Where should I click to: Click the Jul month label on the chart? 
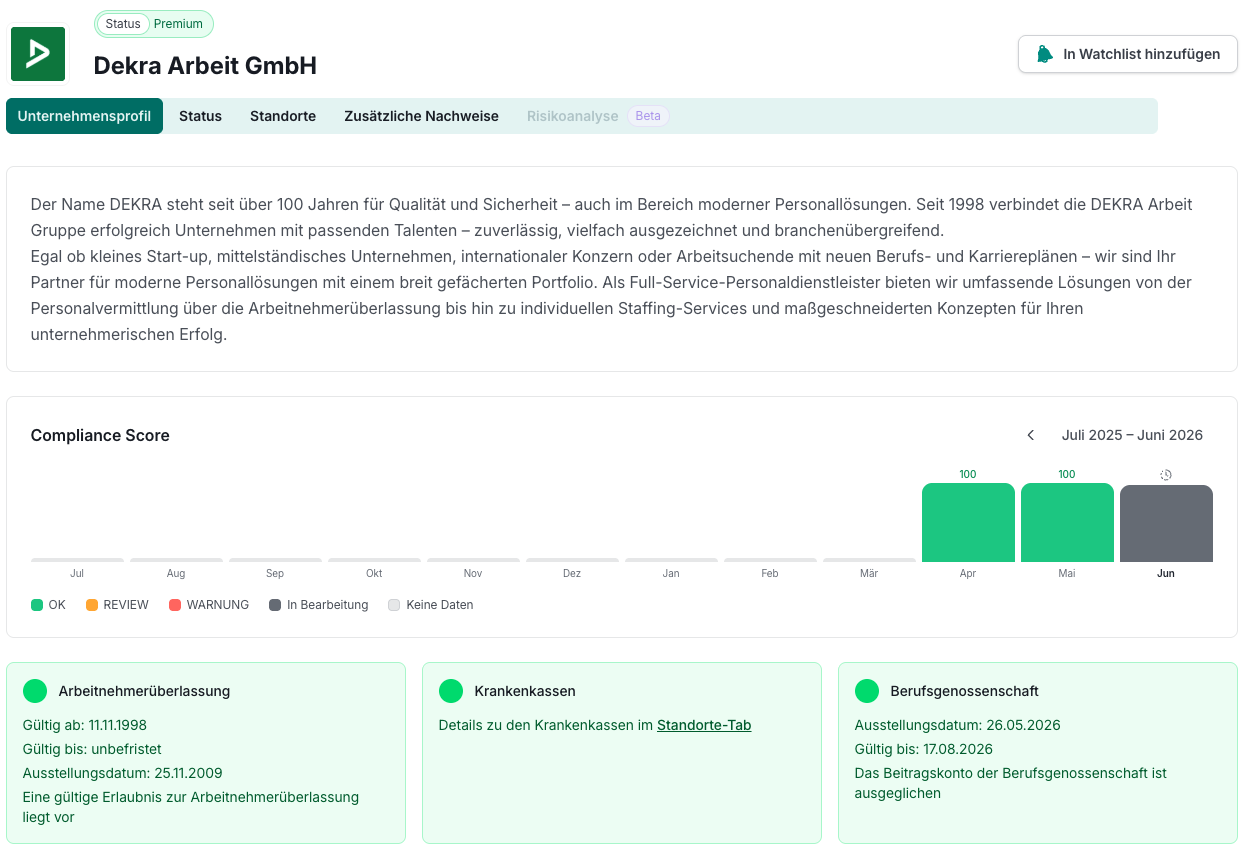[x=77, y=574]
